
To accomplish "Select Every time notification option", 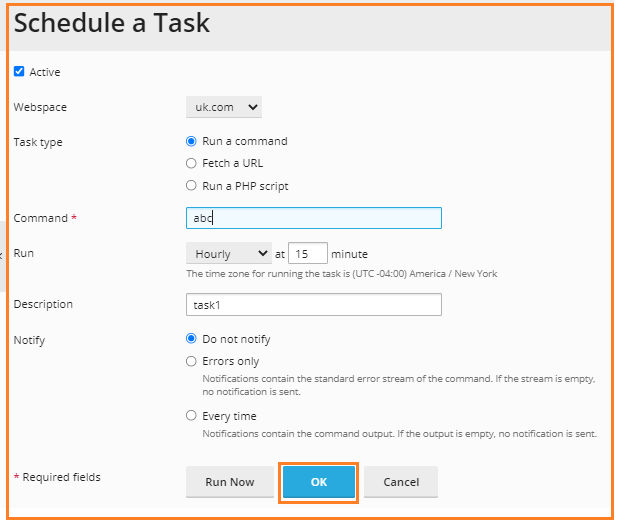I will pyautogui.click(x=191, y=415).
